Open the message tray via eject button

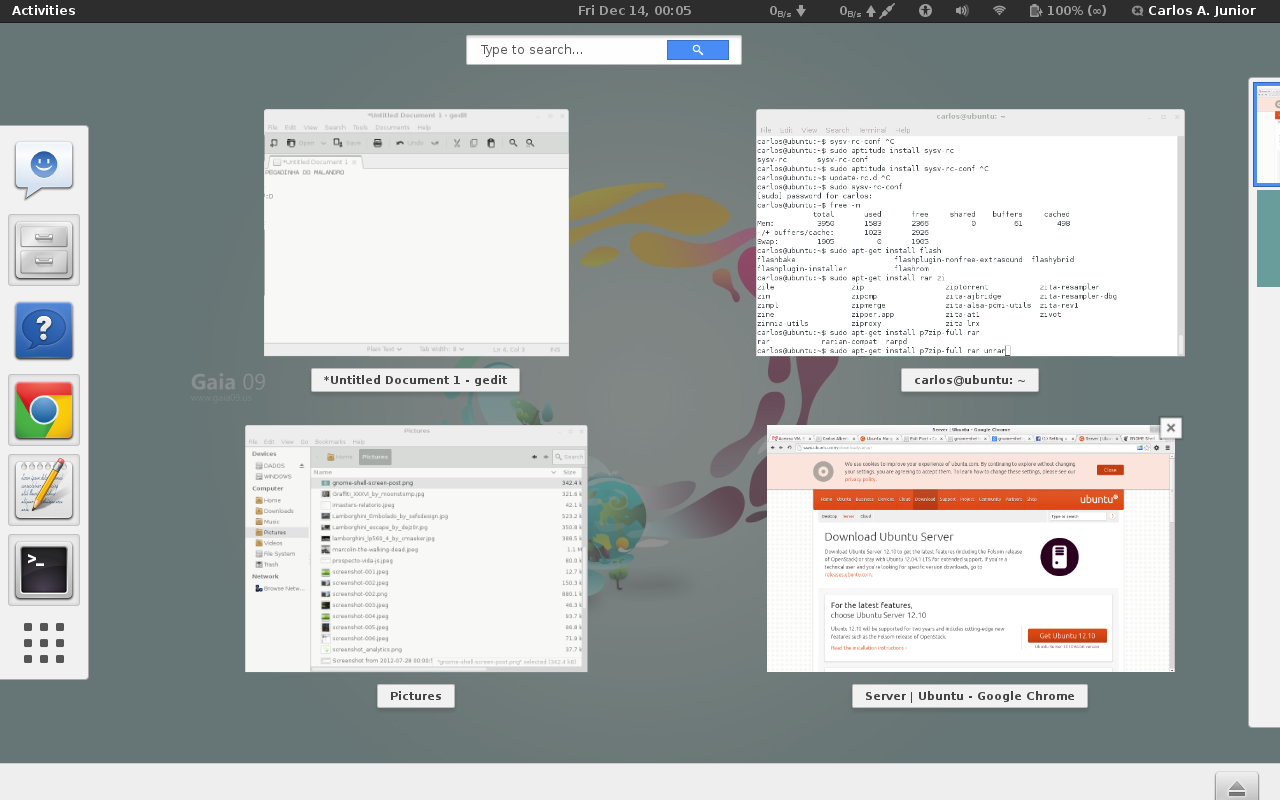click(1237, 787)
